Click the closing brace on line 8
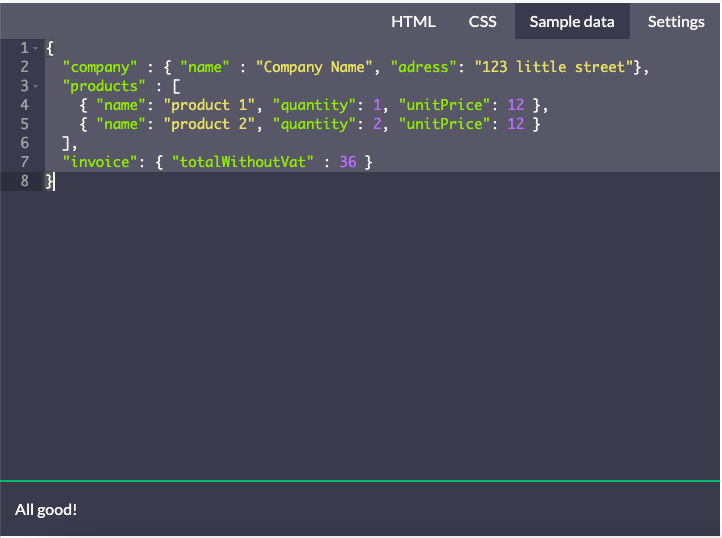722x538 pixels. [x=49, y=181]
